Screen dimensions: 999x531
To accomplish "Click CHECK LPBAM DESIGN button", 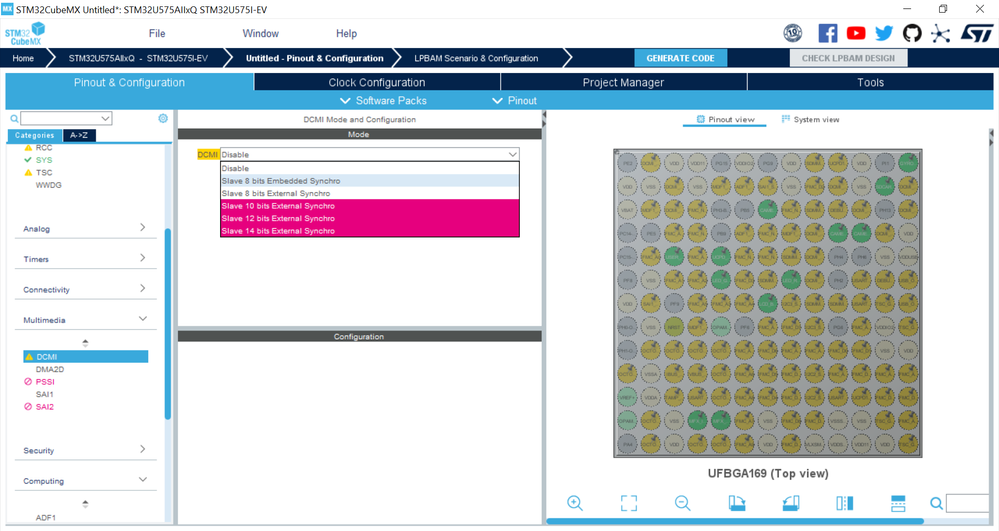I will (x=848, y=58).
